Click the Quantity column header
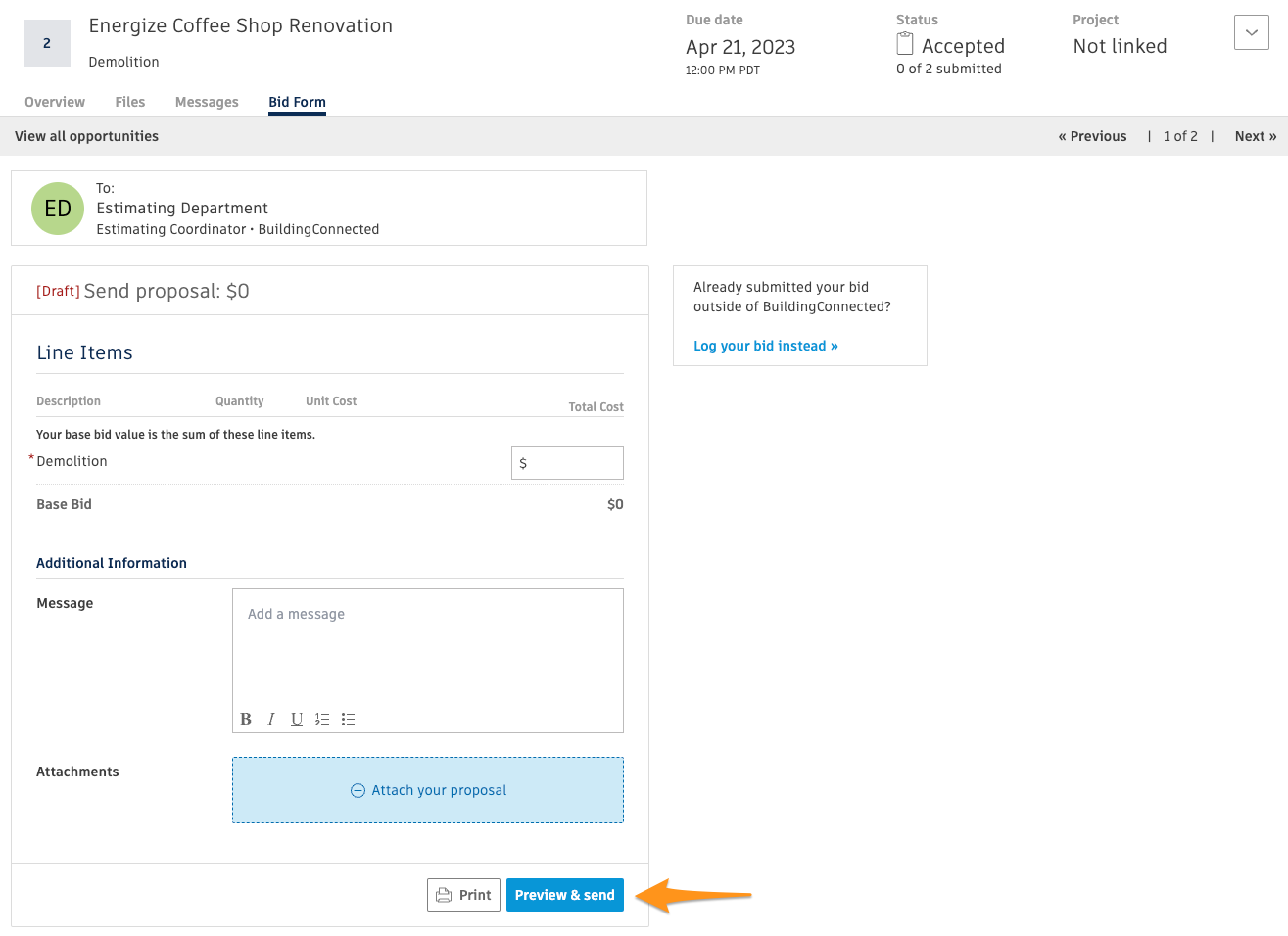Screen dimensions: 1288x936 pos(240,401)
